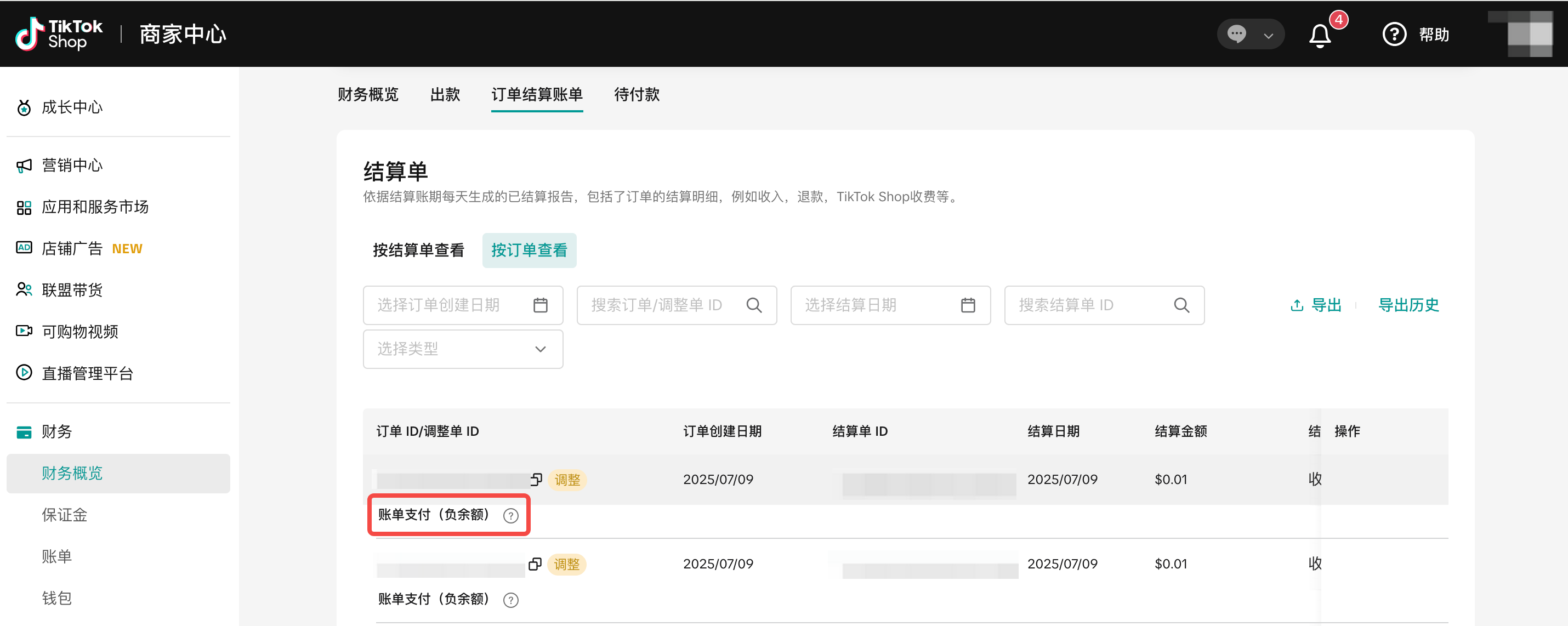Screen dimensions: 1568x626
Task: Open the help question mark icon
Action: [x=1394, y=34]
